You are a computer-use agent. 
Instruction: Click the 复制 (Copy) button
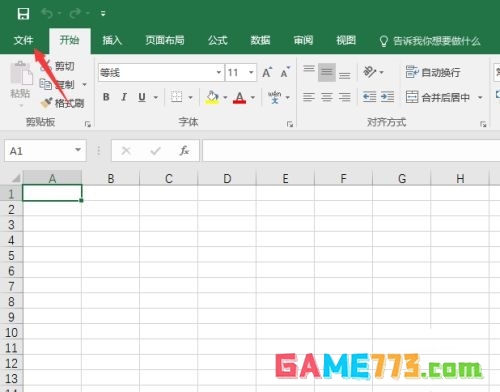57,85
